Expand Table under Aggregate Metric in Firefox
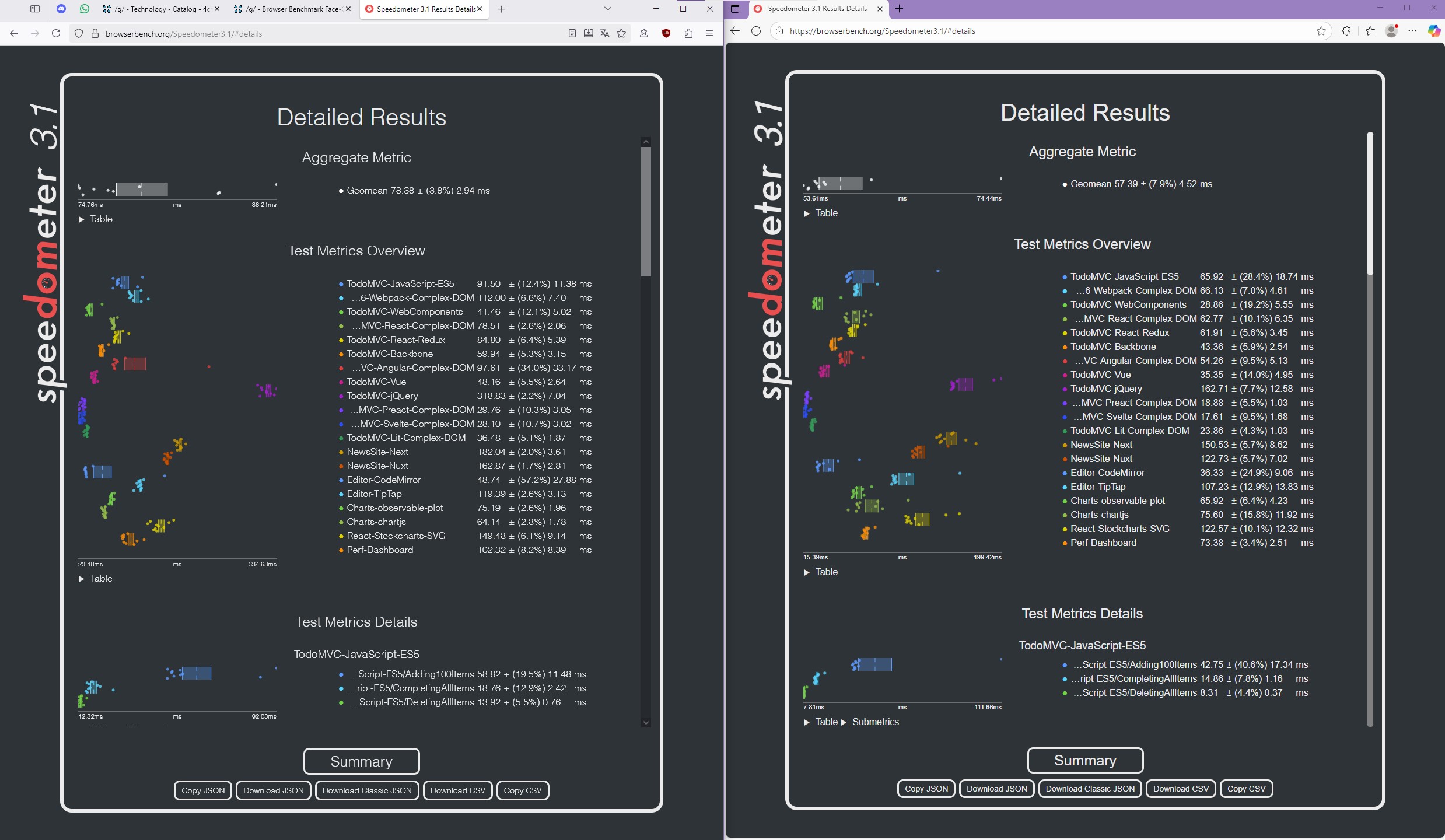Image resolution: width=1445 pixels, height=840 pixels. click(x=96, y=219)
